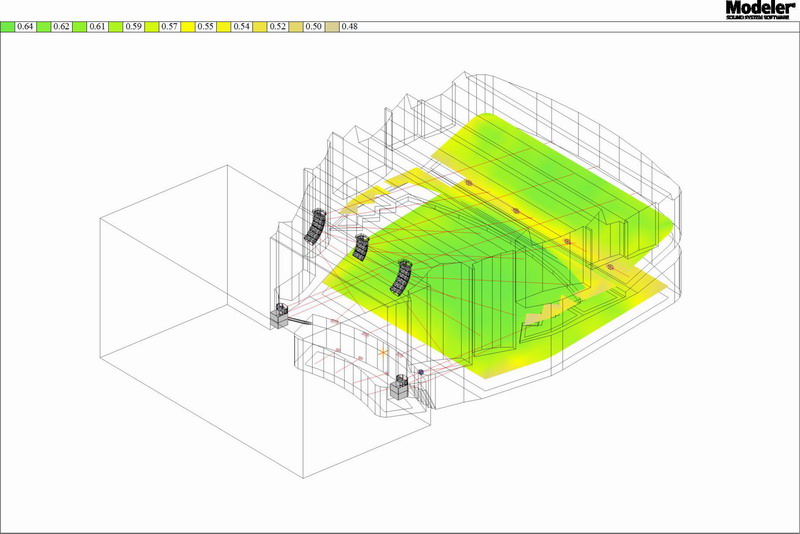Screen dimensions: 800x534
Task: Click the small blue sphere marker
Action: [x=422, y=372]
